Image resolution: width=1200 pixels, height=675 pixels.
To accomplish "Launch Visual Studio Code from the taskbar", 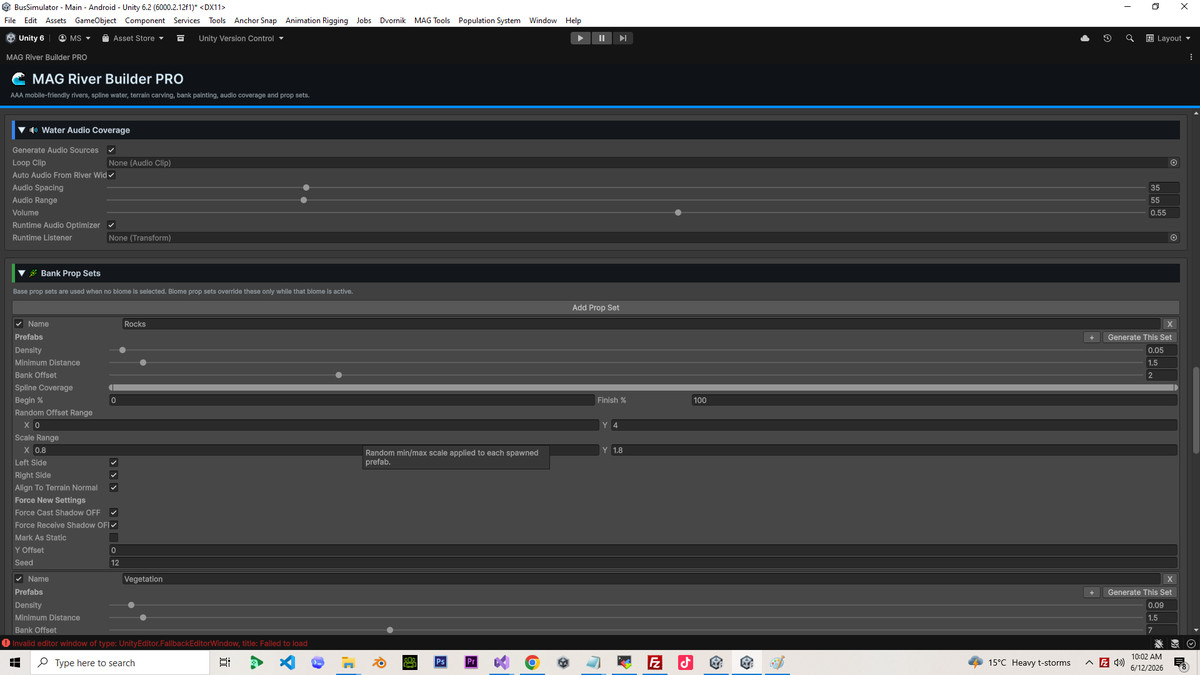I will pos(287,663).
